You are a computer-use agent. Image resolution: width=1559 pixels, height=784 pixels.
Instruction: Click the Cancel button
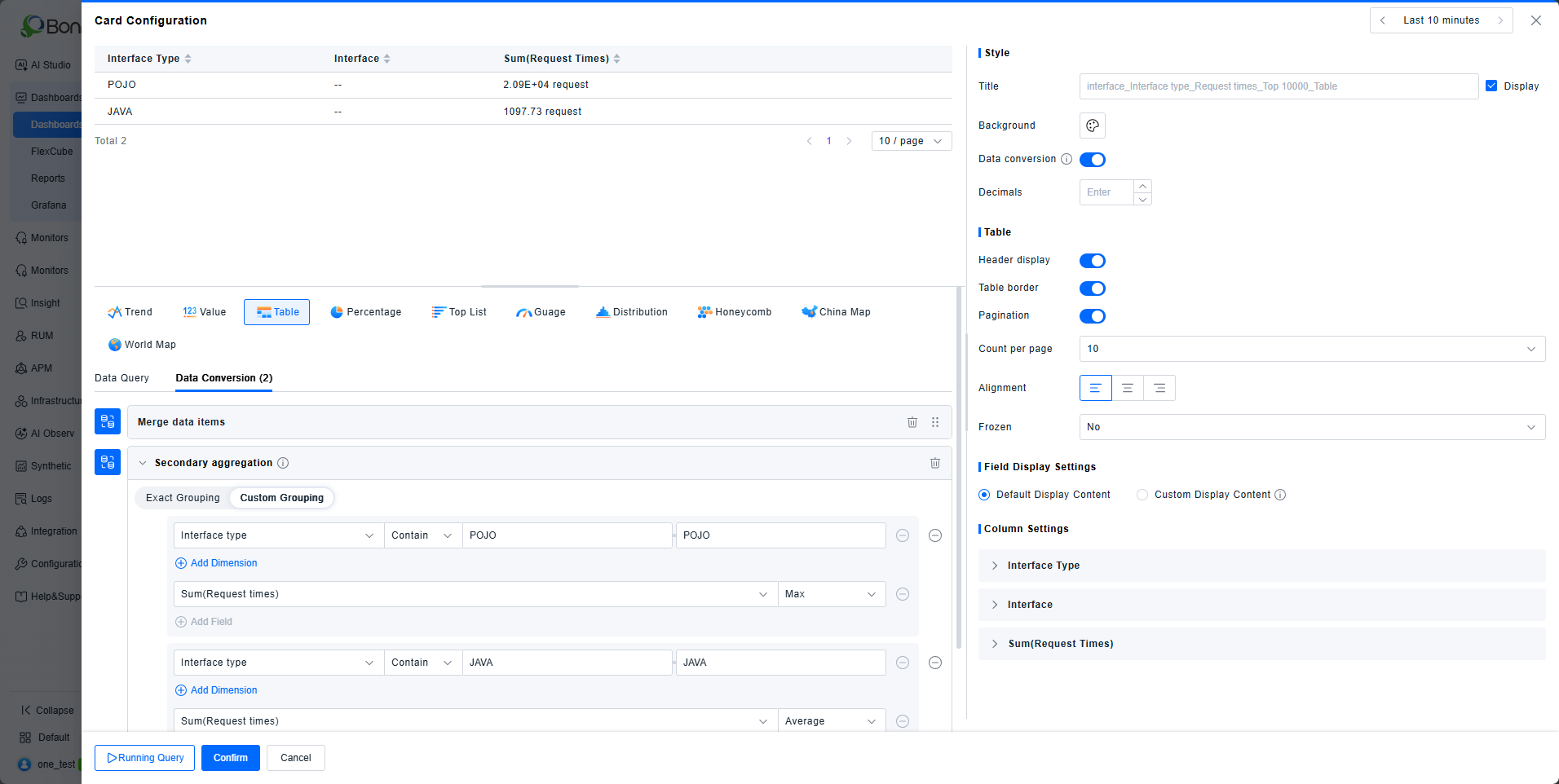click(x=296, y=758)
